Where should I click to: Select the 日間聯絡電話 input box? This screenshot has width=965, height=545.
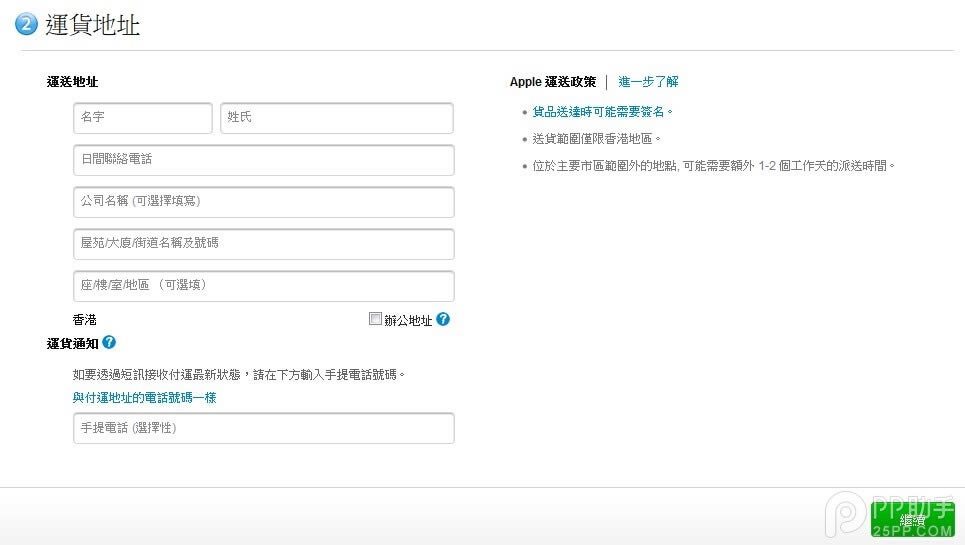(x=264, y=160)
